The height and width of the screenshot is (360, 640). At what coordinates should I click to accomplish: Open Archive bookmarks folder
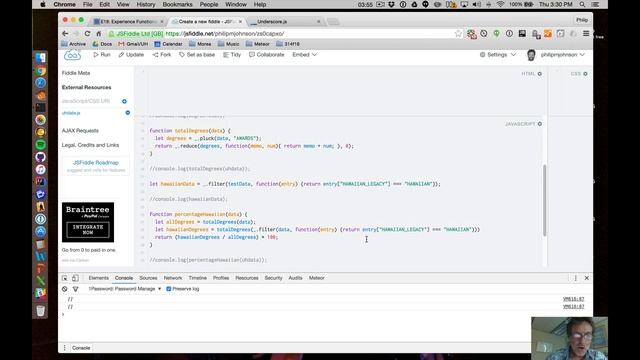(x=73, y=44)
